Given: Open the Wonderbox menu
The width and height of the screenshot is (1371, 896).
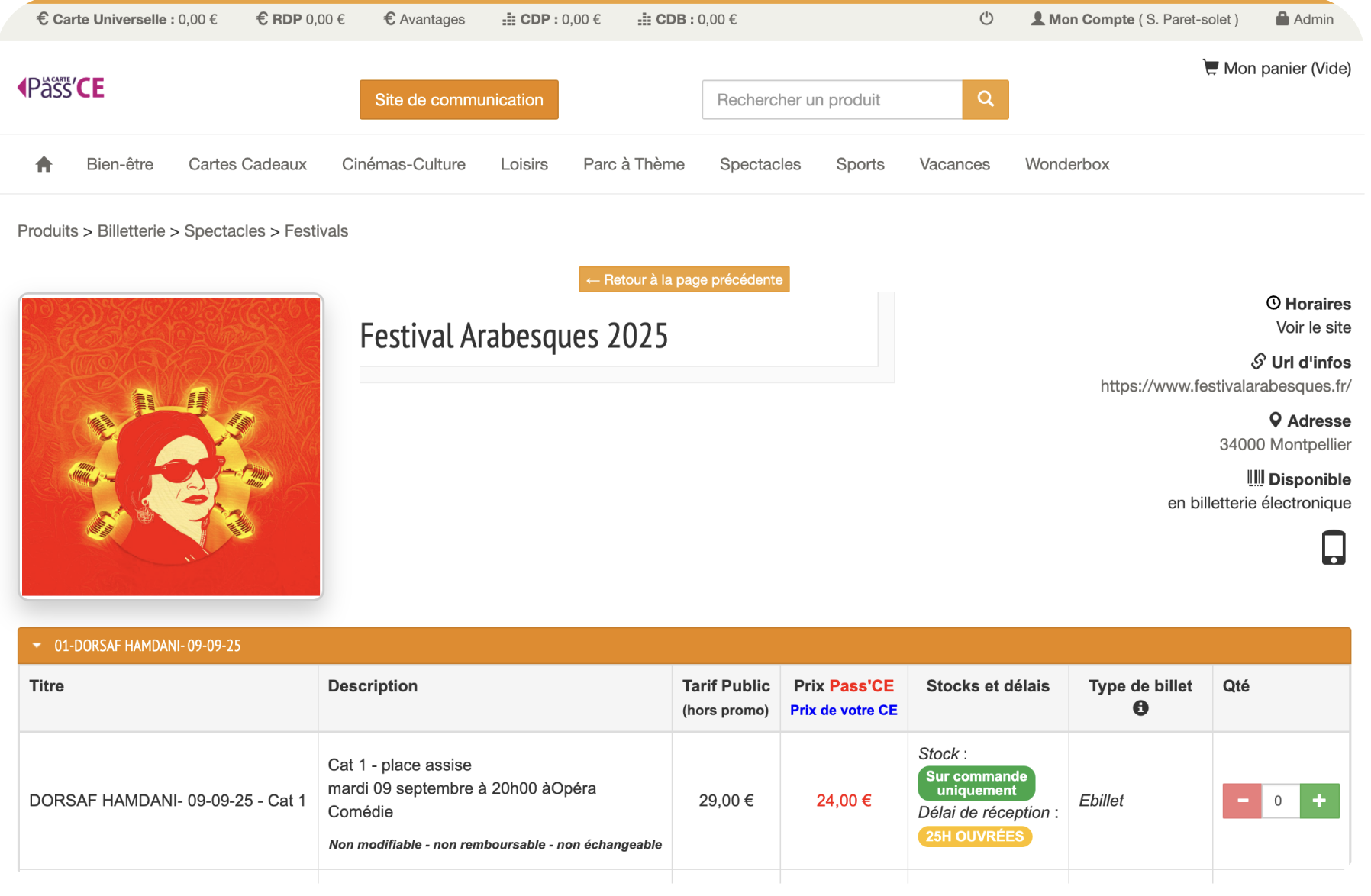Looking at the screenshot, I should tap(1067, 164).
